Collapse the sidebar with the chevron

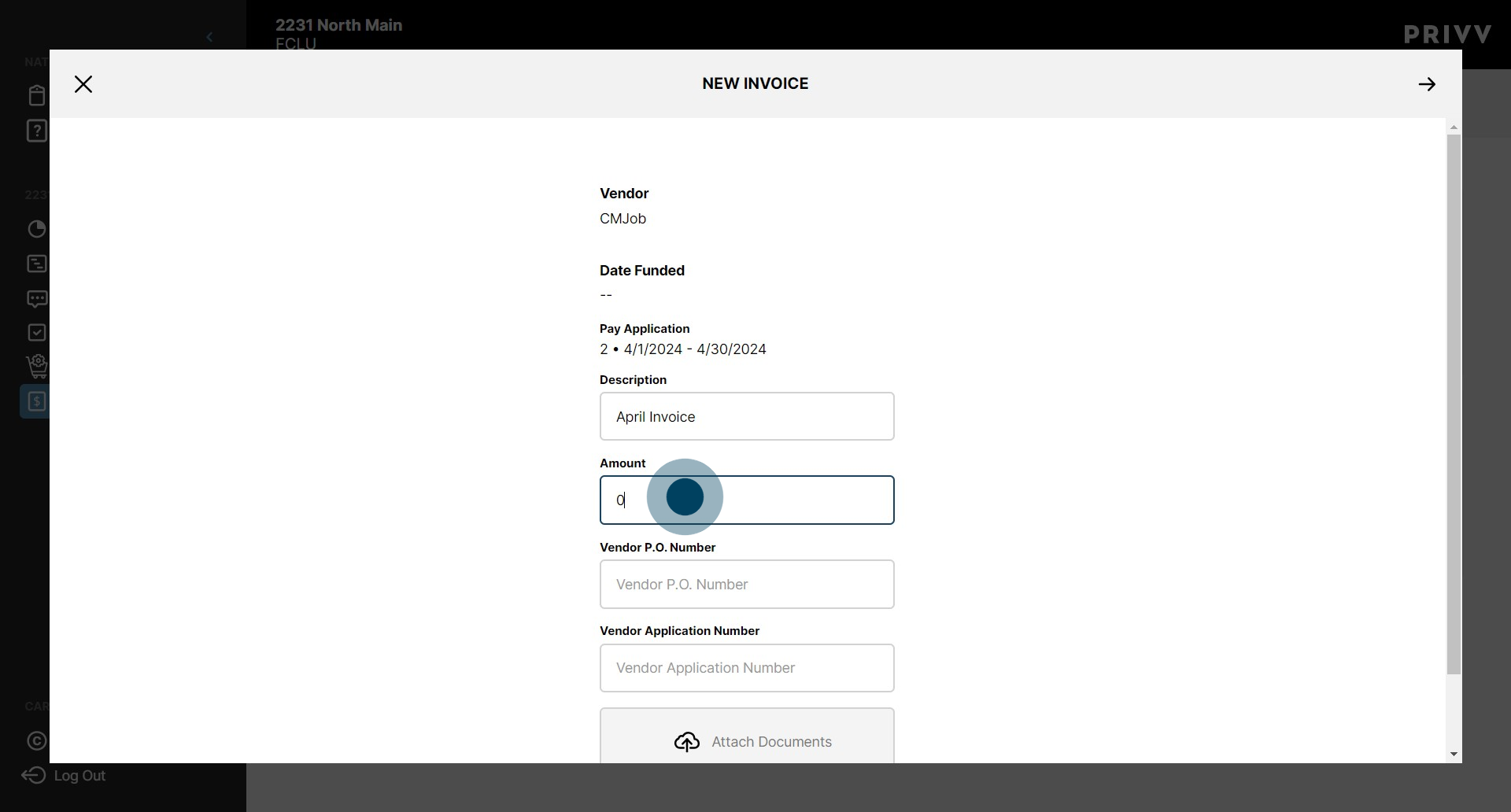pos(209,37)
